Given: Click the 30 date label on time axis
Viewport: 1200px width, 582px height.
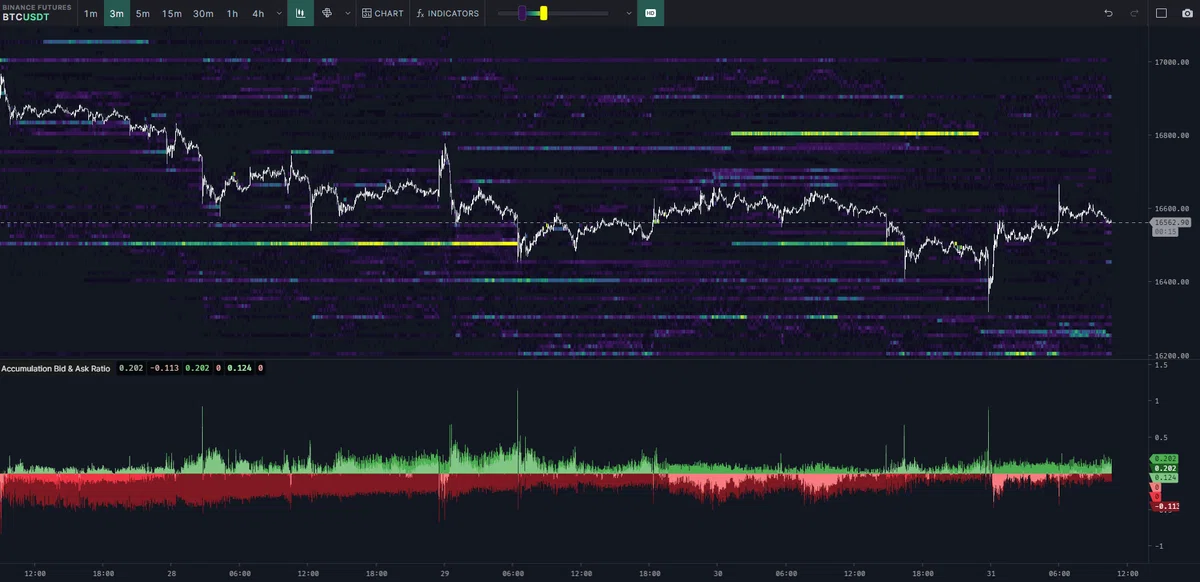Looking at the screenshot, I should pos(718,573).
